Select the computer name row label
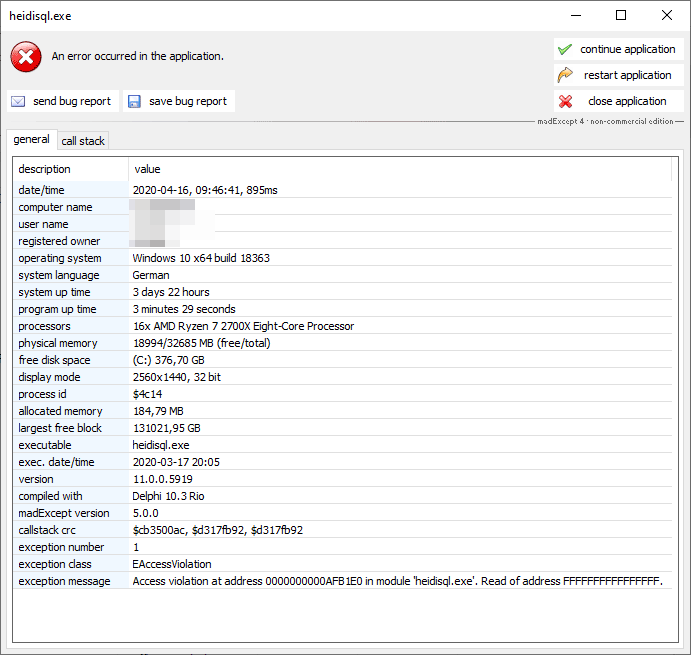This screenshot has width=691, height=655. [x=55, y=207]
